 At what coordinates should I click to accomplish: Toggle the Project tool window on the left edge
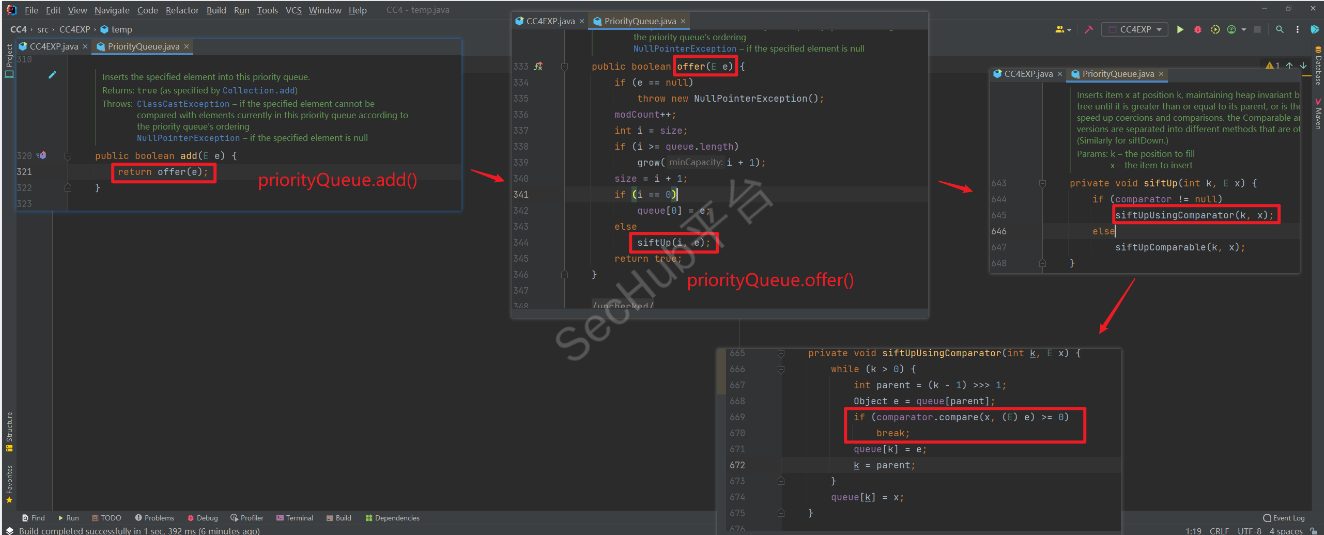coord(9,60)
